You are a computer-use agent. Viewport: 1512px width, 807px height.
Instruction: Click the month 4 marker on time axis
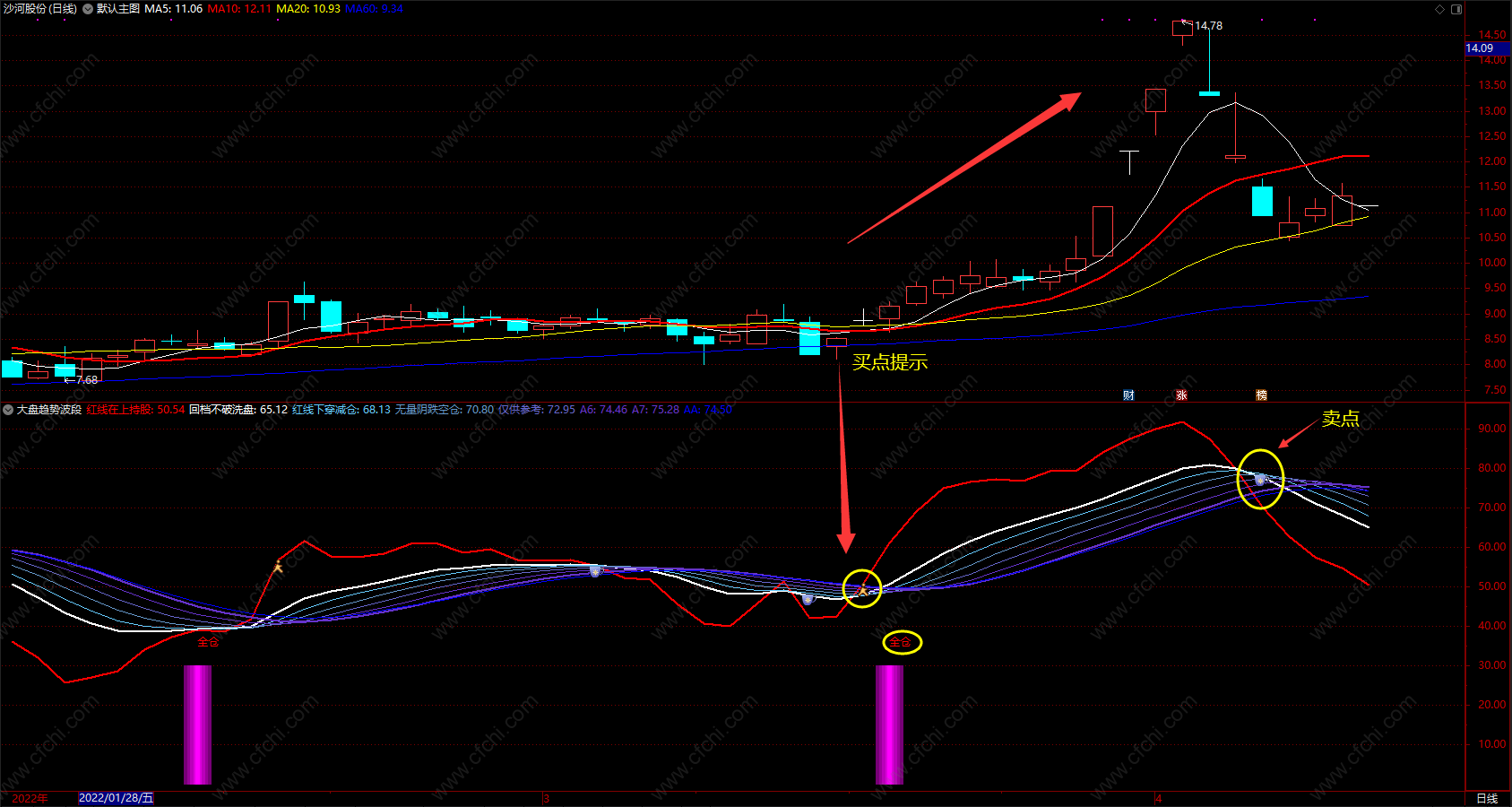click(x=1158, y=798)
